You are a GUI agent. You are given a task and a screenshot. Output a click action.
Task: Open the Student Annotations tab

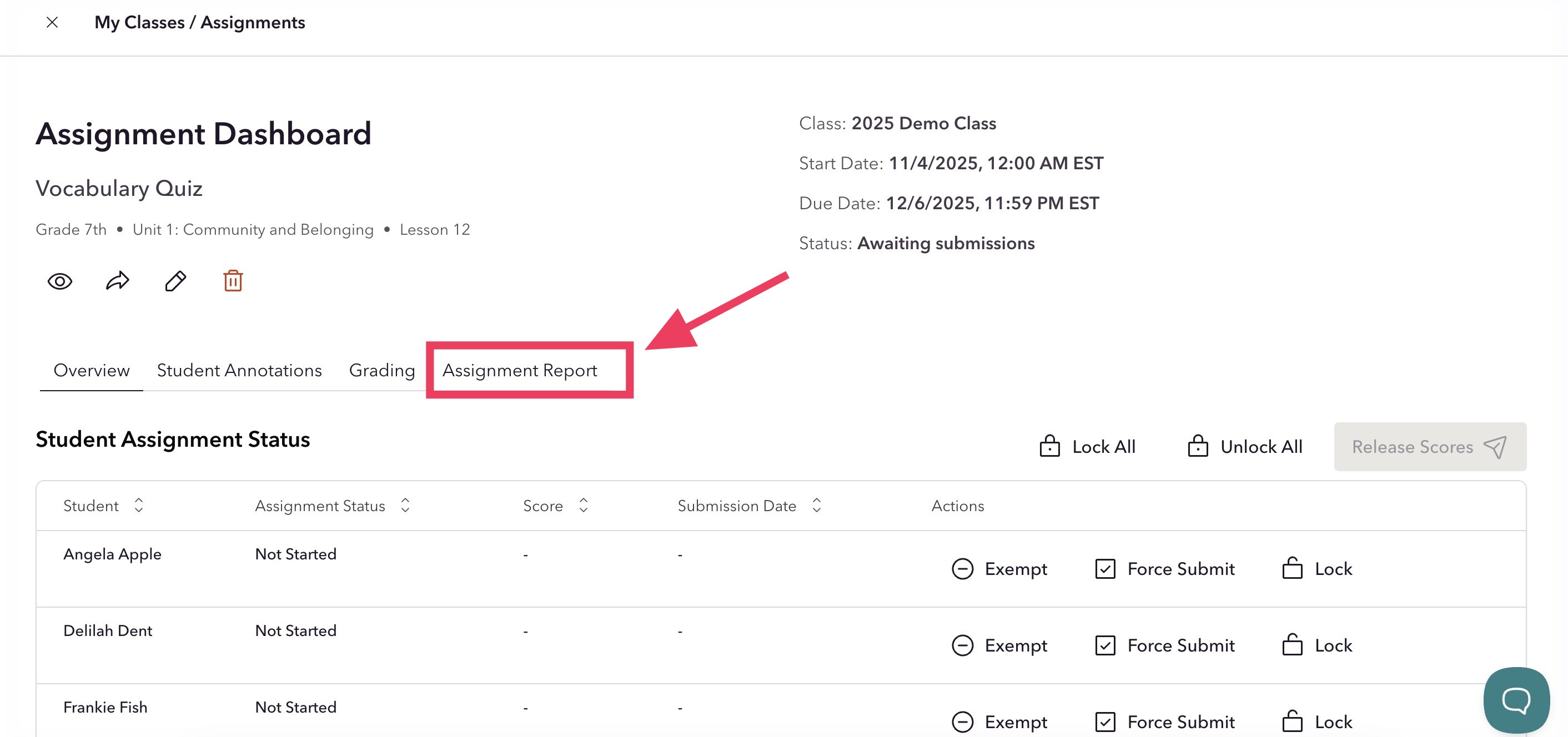click(239, 371)
